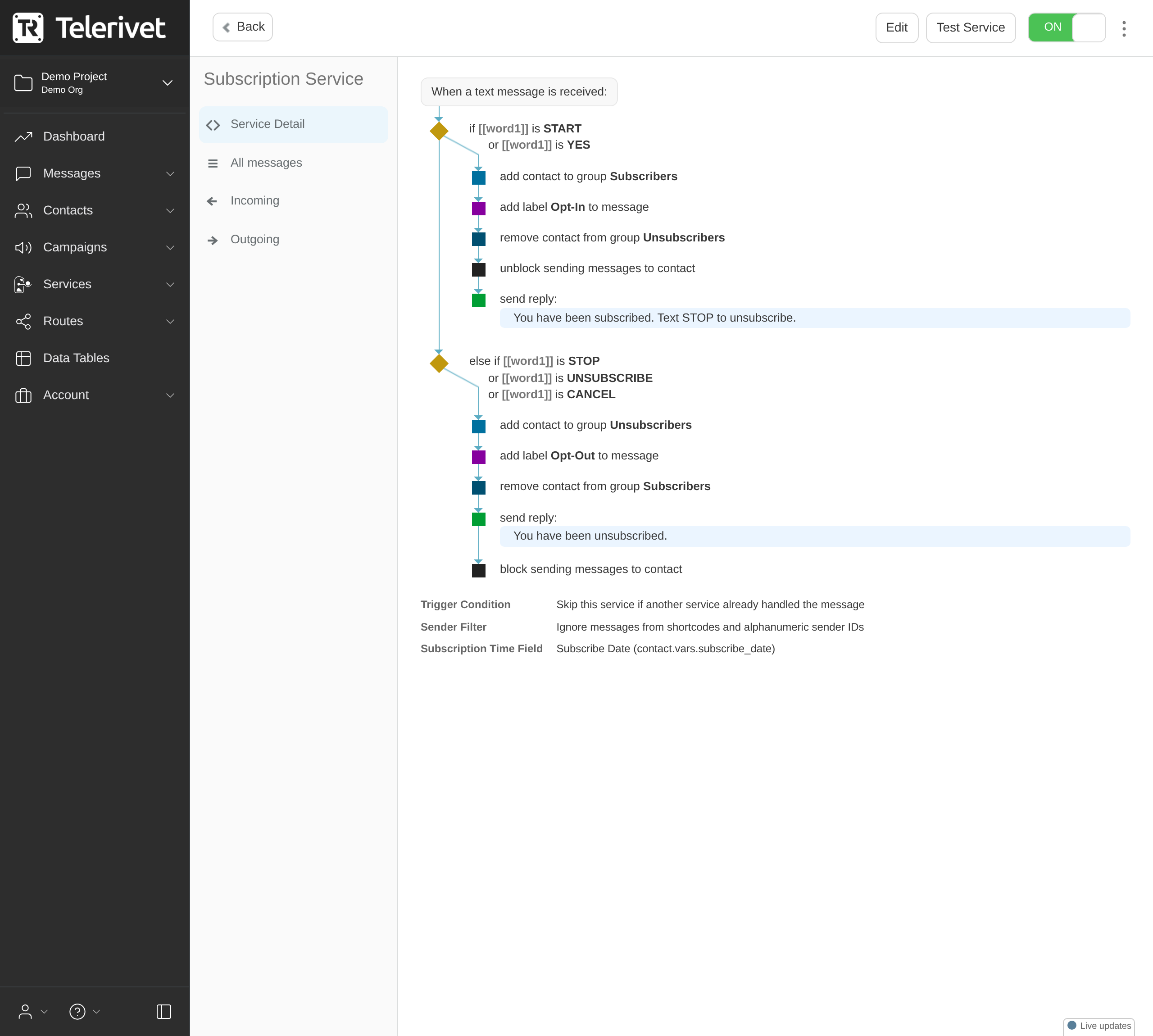Open the user profile icon
Viewport: 1153px width, 1036px height.
tap(25, 1012)
